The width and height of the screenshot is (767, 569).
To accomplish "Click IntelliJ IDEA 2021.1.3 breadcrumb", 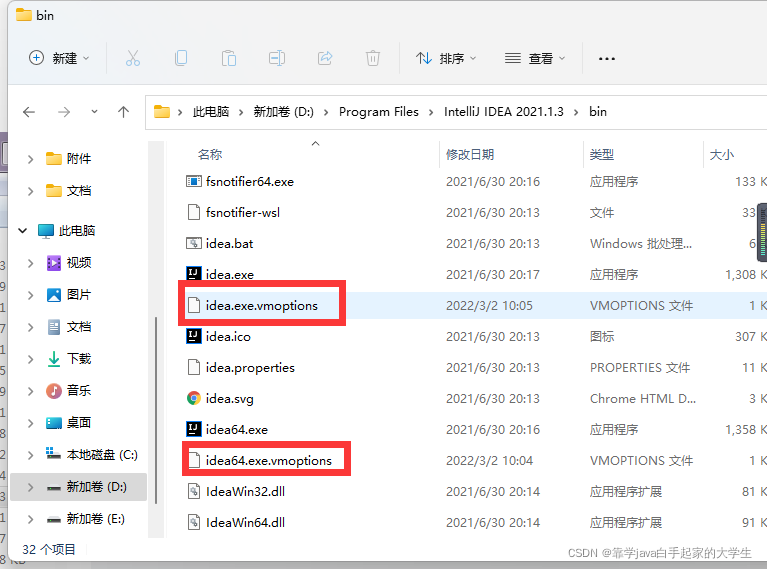I will point(503,112).
